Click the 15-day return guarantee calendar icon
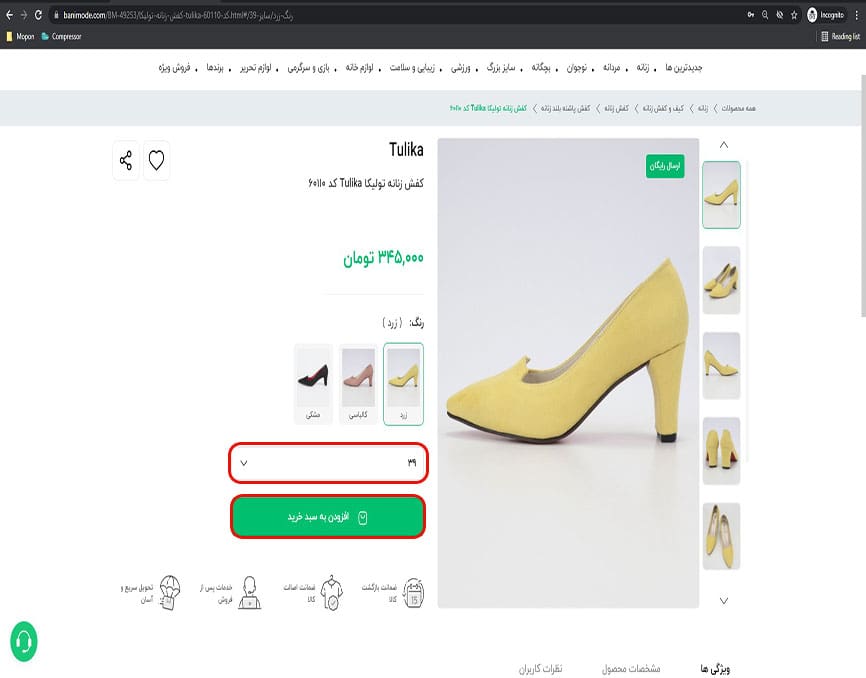This screenshot has height=678, width=866. click(x=414, y=594)
